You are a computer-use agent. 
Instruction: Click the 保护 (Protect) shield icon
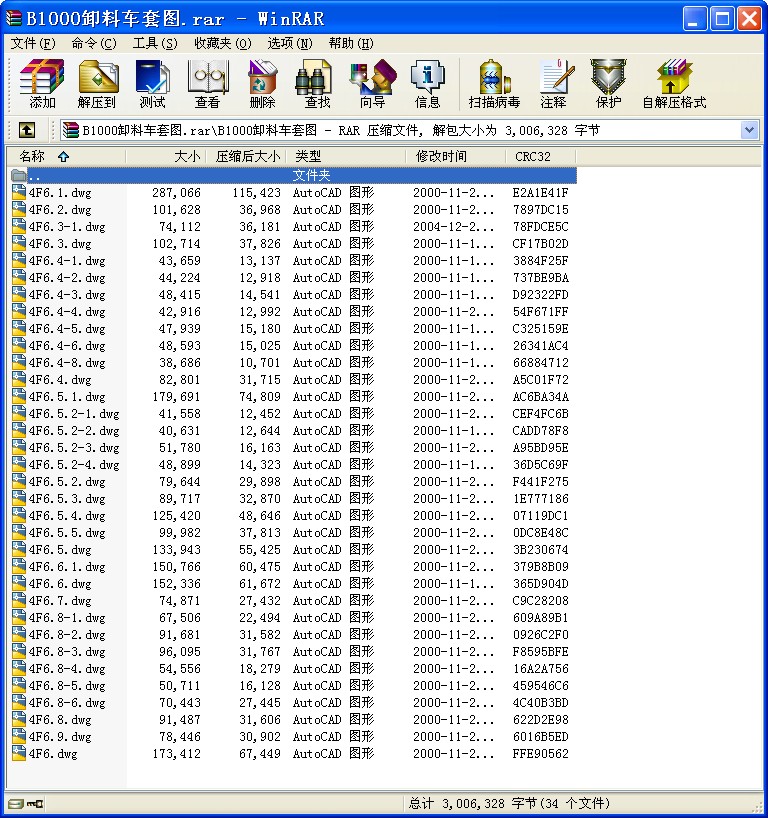tap(608, 77)
